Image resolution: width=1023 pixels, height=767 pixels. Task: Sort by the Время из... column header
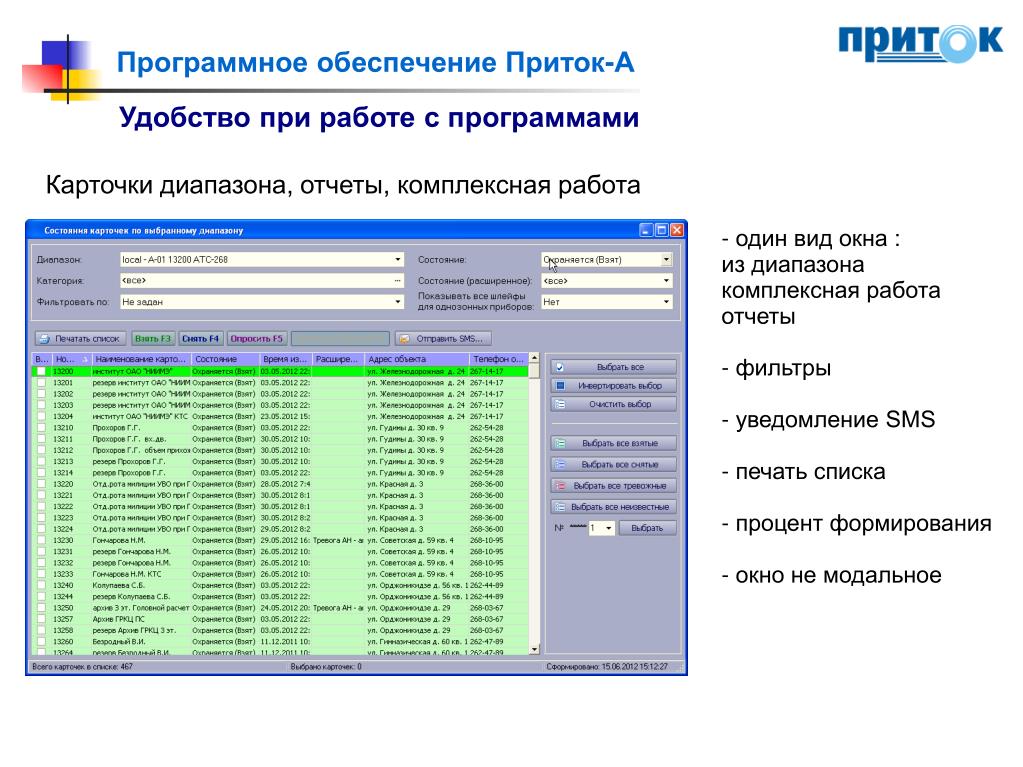(285, 359)
